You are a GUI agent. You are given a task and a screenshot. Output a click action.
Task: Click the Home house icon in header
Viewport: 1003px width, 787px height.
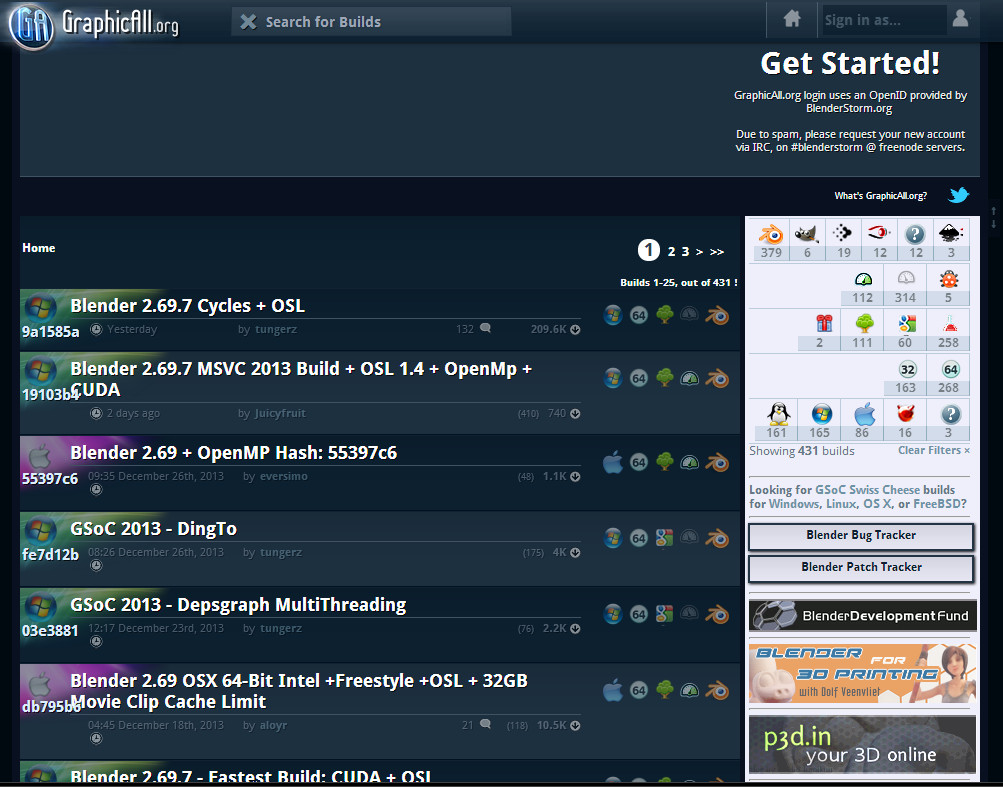792,19
